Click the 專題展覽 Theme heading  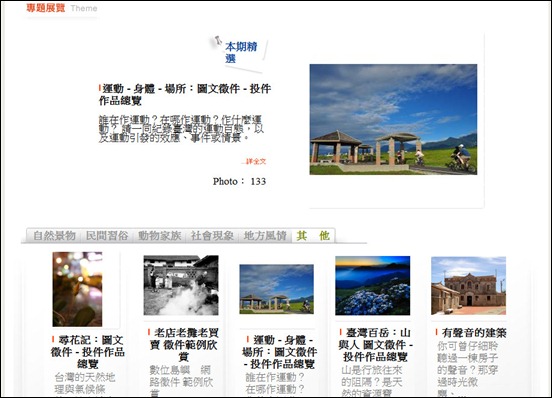[62, 8]
